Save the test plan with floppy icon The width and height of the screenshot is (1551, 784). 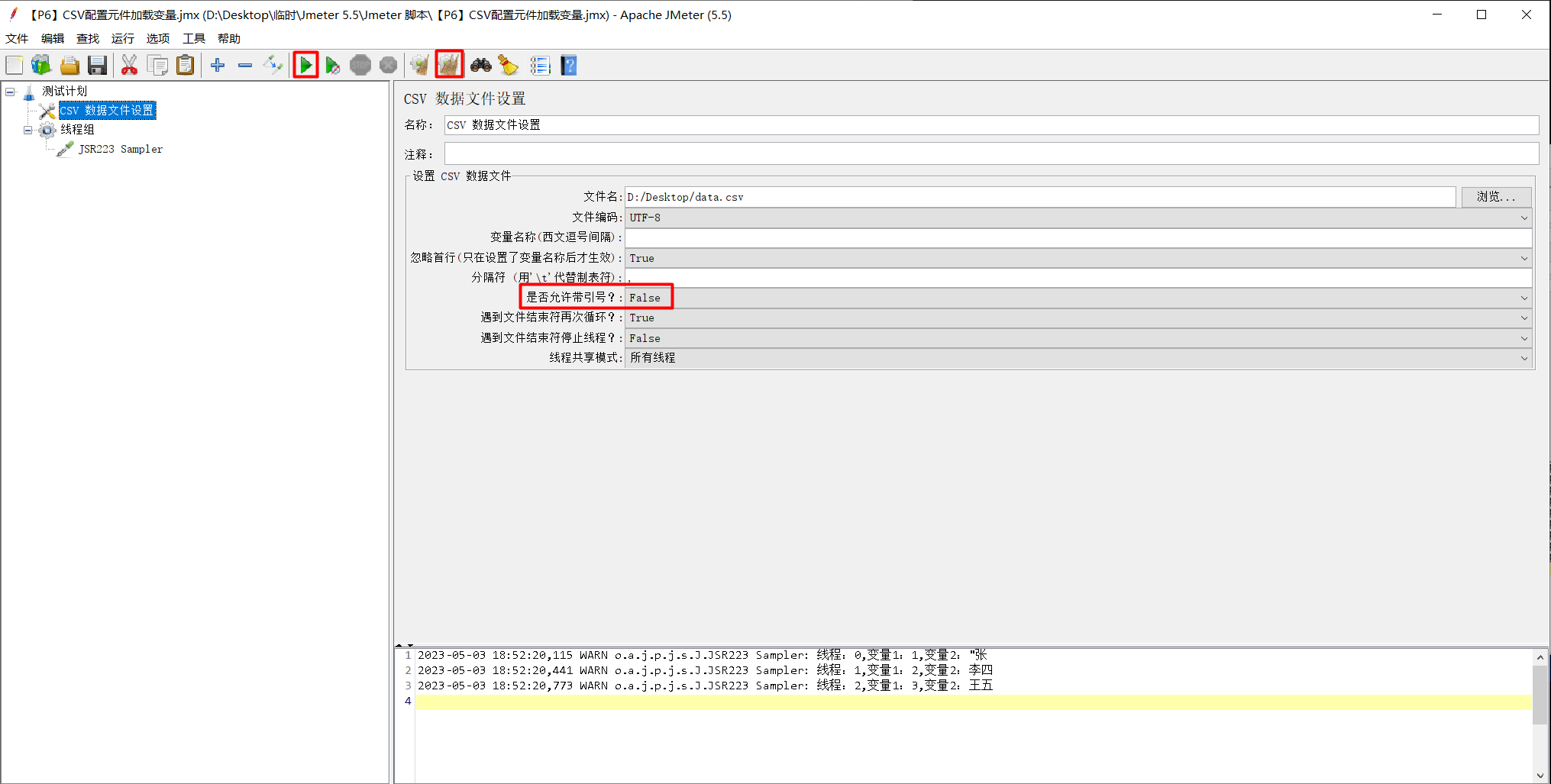point(97,66)
